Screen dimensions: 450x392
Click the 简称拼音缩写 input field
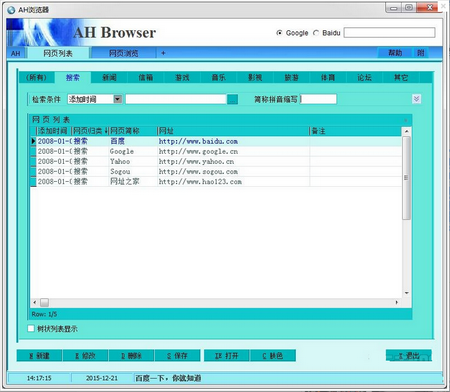[x=318, y=99]
